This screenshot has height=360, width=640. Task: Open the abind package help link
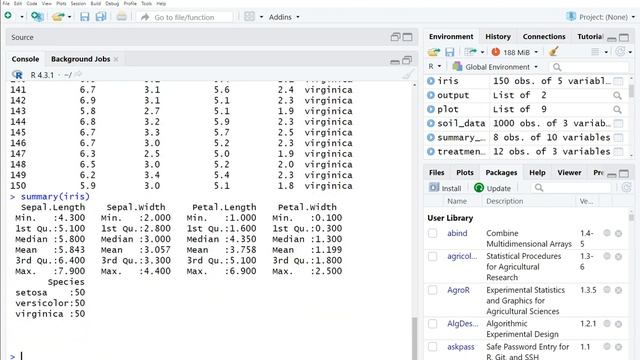pos(457,233)
